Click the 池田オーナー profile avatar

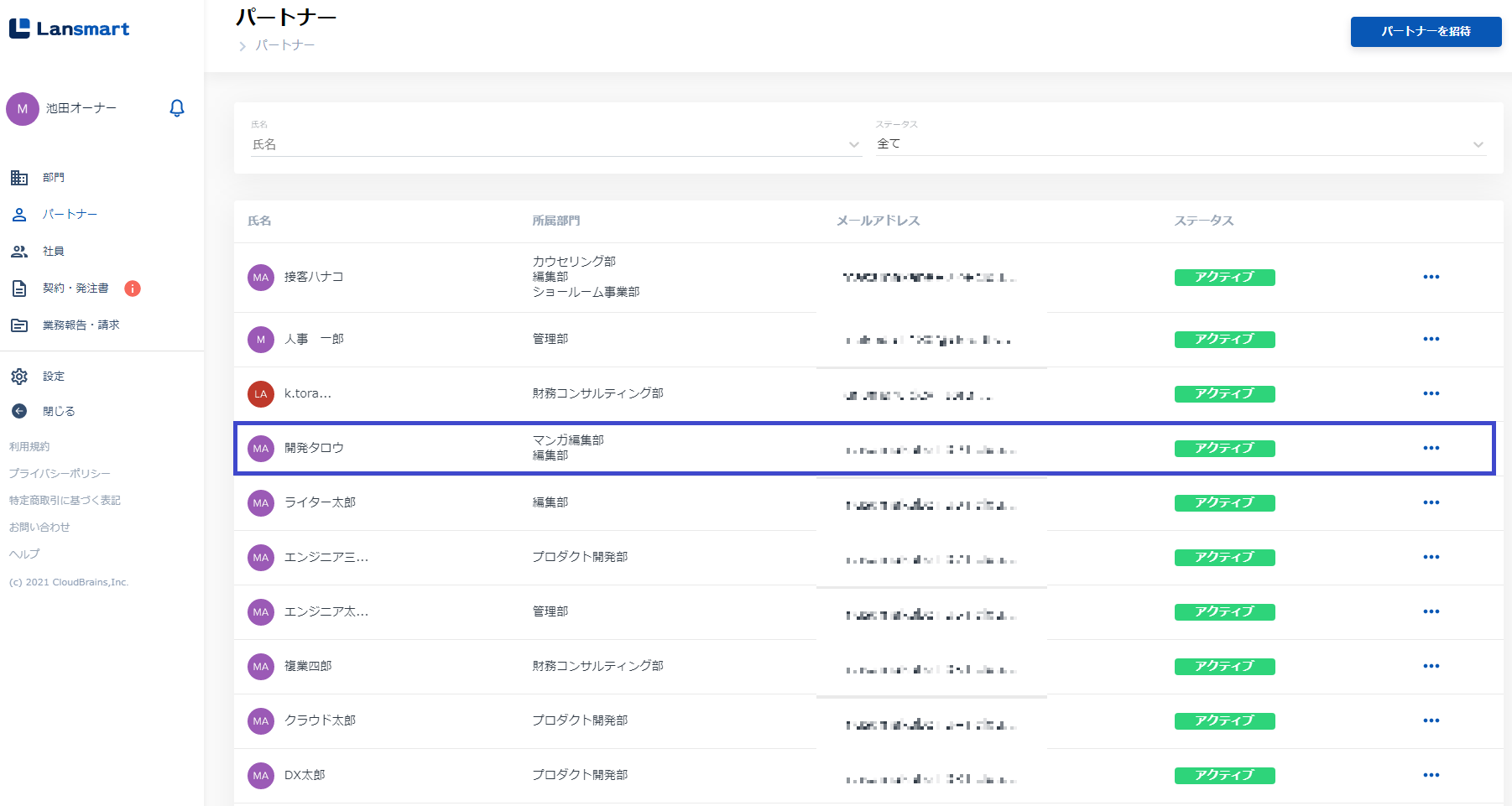pyautogui.click(x=23, y=109)
